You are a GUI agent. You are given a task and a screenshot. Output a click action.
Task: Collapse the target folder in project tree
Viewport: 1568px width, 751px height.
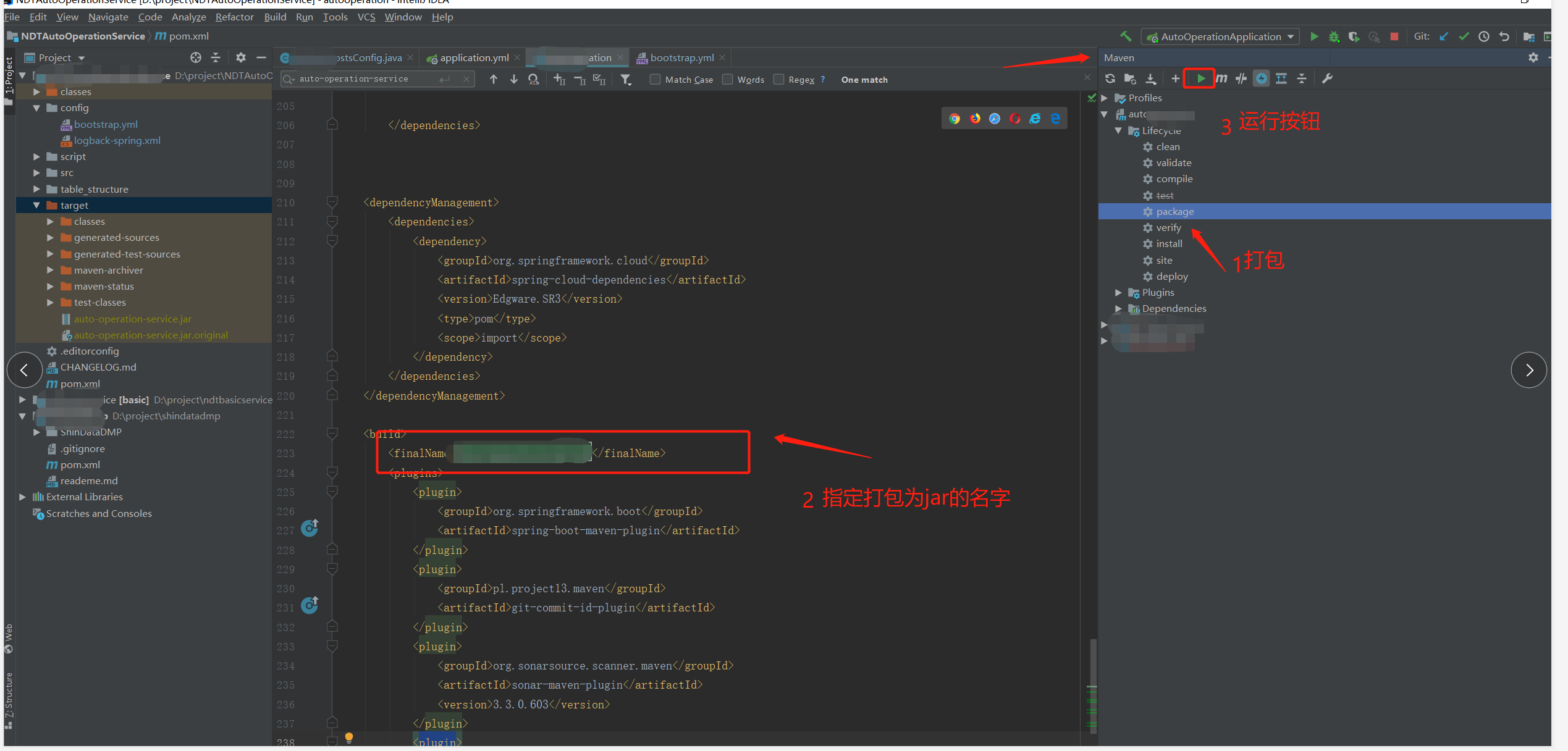pos(36,206)
